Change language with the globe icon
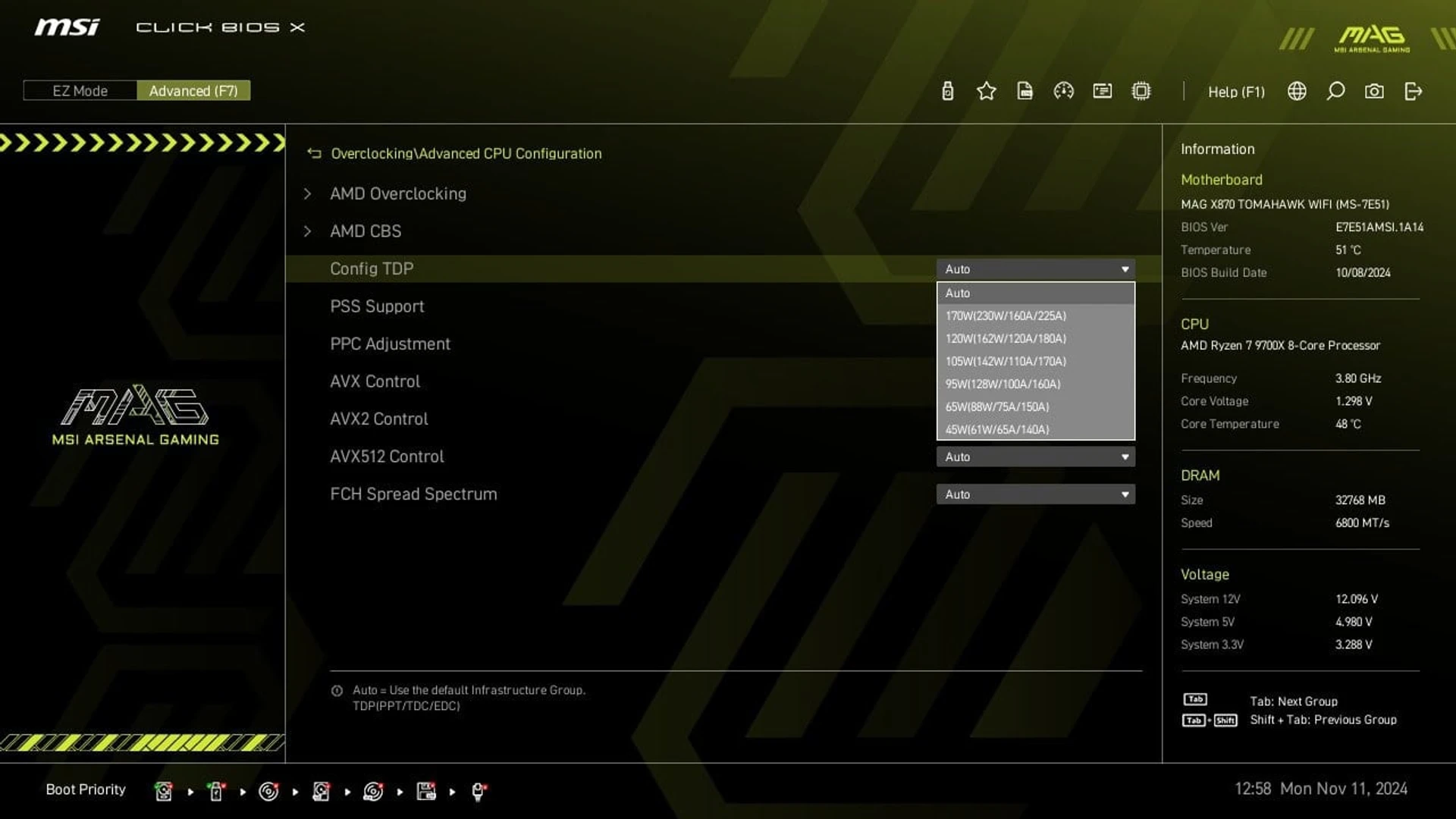 pyautogui.click(x=1297, y=91)
